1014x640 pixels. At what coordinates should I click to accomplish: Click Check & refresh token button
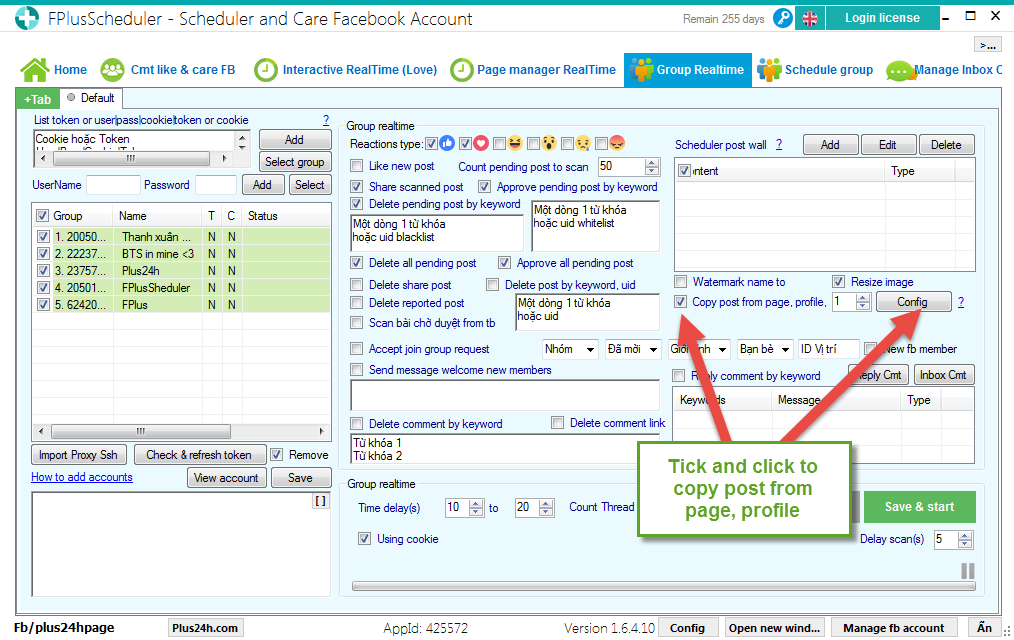[199, 455]
